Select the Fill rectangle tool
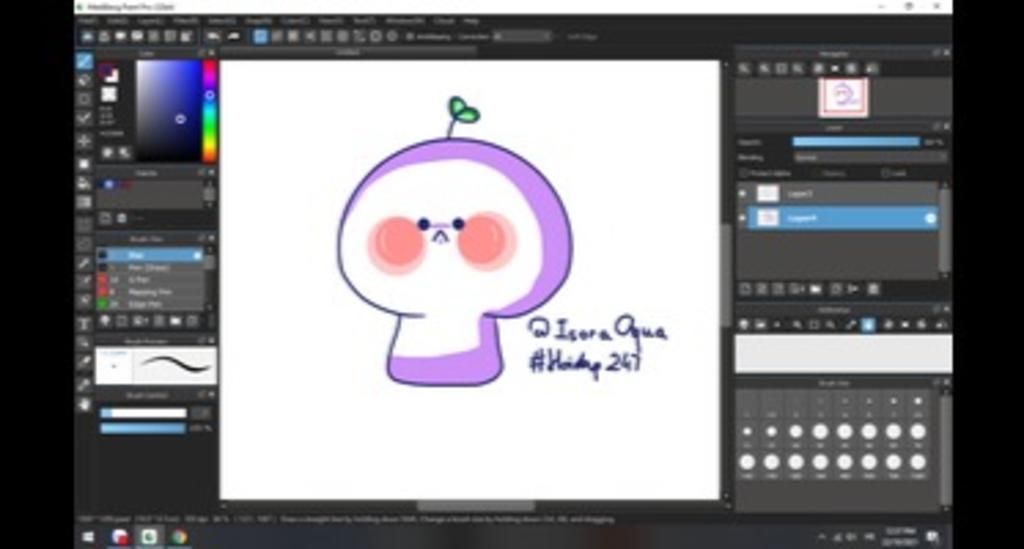 [x=84, y=163]
